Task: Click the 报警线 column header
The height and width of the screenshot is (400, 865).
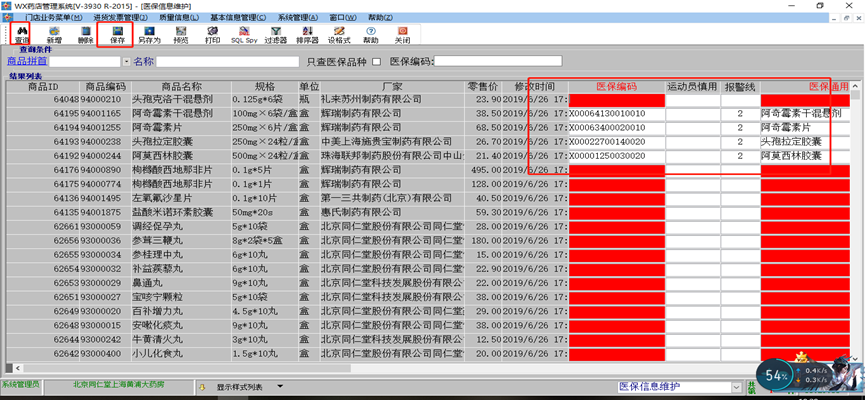Action: click(740, 87)
